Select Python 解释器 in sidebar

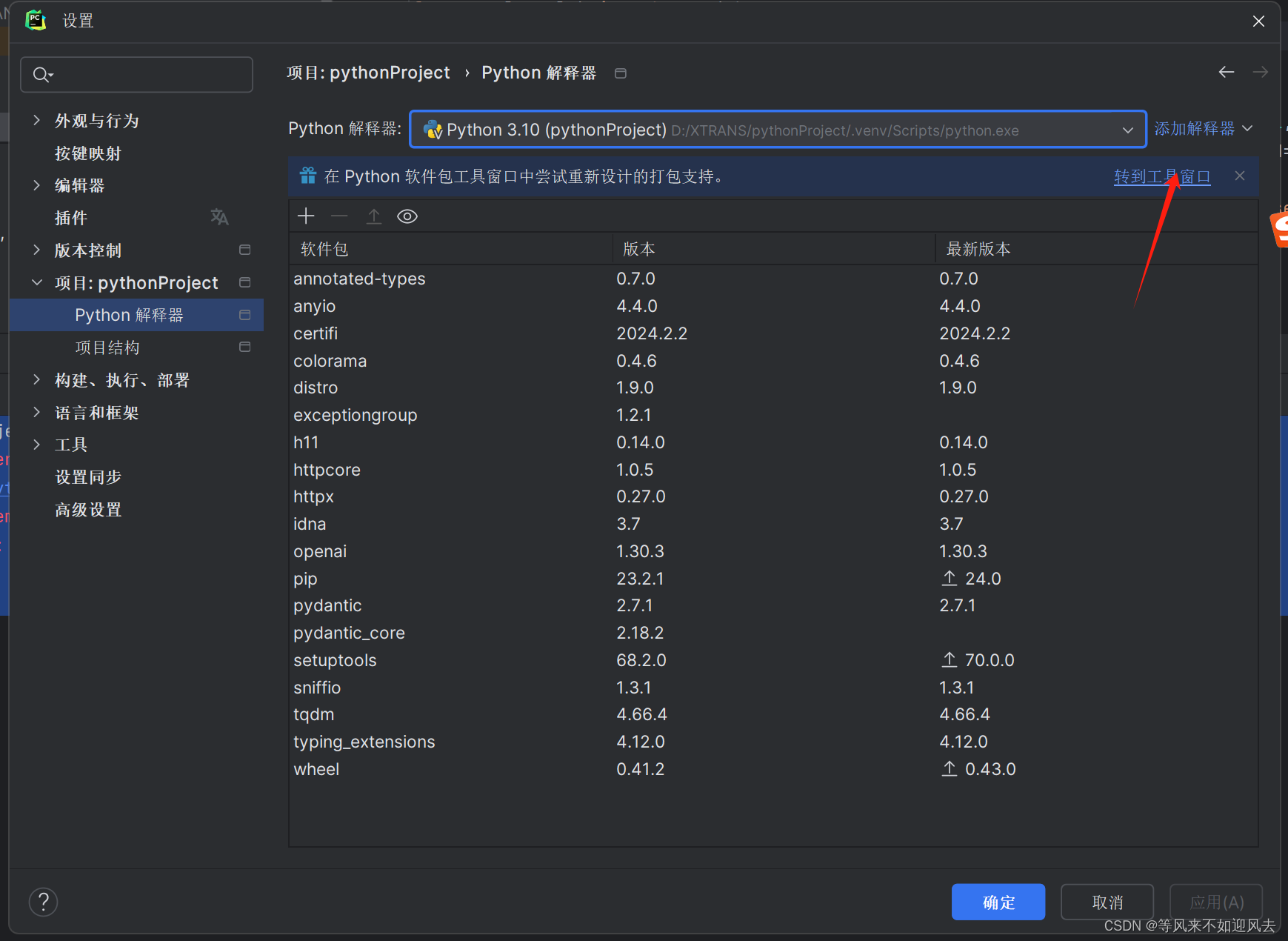click(x=137, y=315)
